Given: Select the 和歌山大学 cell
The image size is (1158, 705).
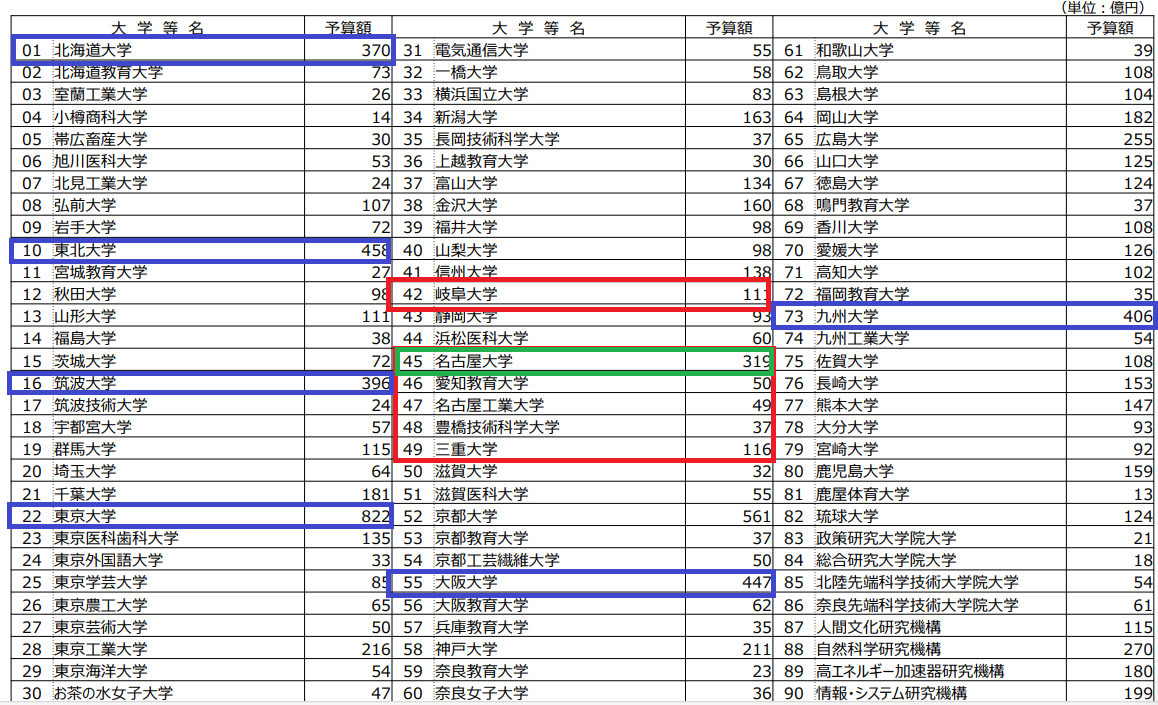Looking at the screenshot, I should click(x=854, y=50).
